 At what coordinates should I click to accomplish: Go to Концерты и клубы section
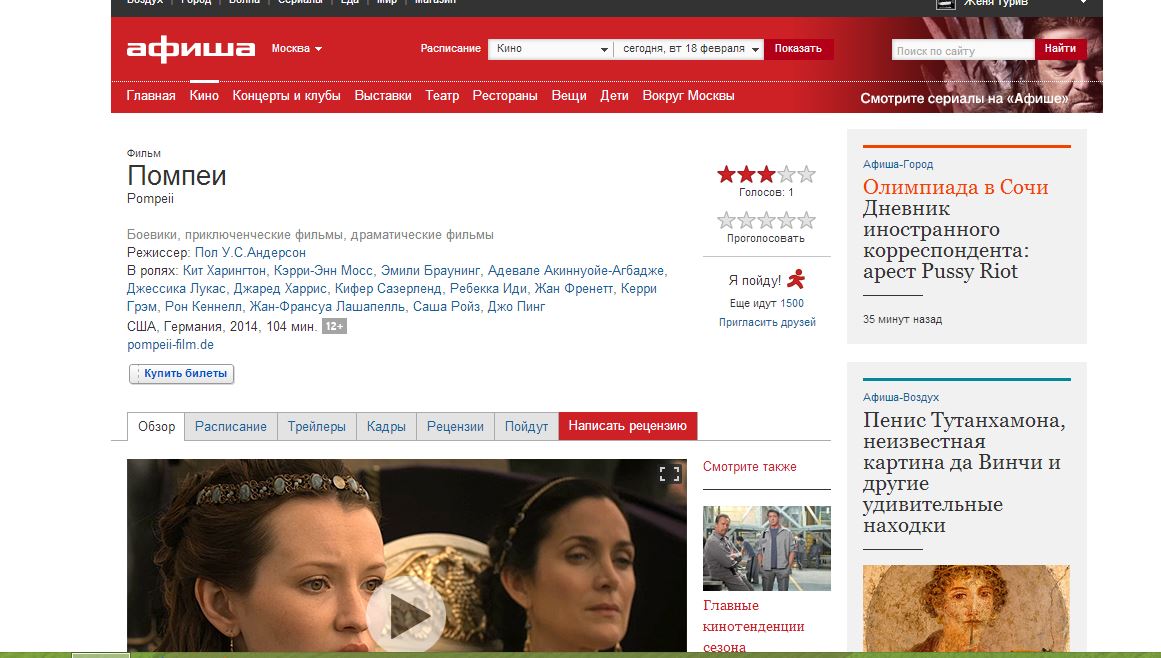287,95
